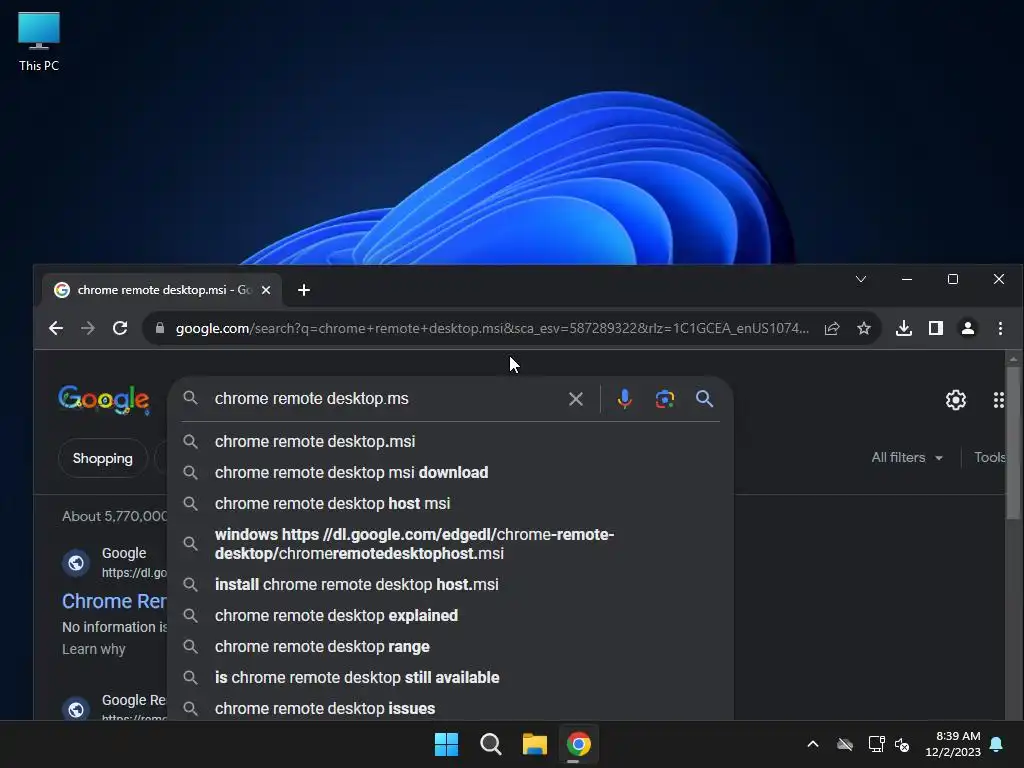Open the 'Chrome Rem...' result title link
Viewport: 1024px width, 768px height.
(x=114, y=601)
